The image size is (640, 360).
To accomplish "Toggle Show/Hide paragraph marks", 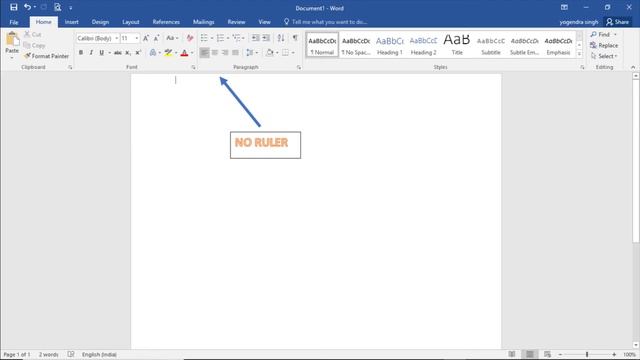I will coord(295,38).
